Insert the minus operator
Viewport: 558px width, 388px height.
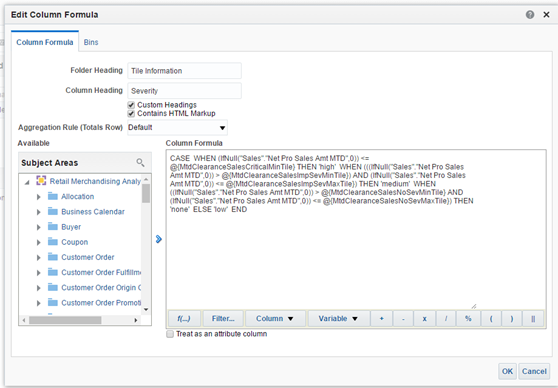pos(403,319)
